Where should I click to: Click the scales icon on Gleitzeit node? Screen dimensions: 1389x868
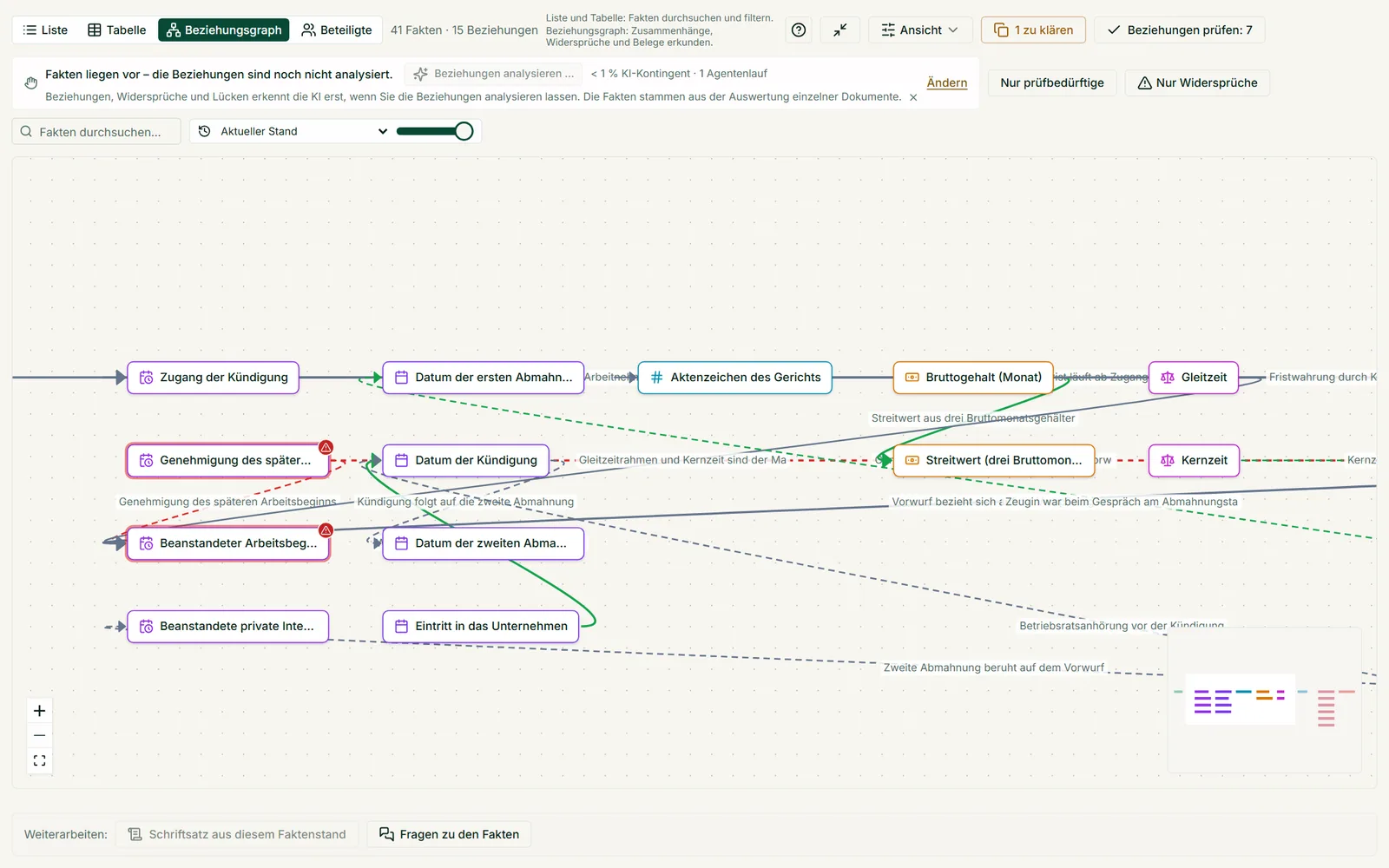point(1168,378)
